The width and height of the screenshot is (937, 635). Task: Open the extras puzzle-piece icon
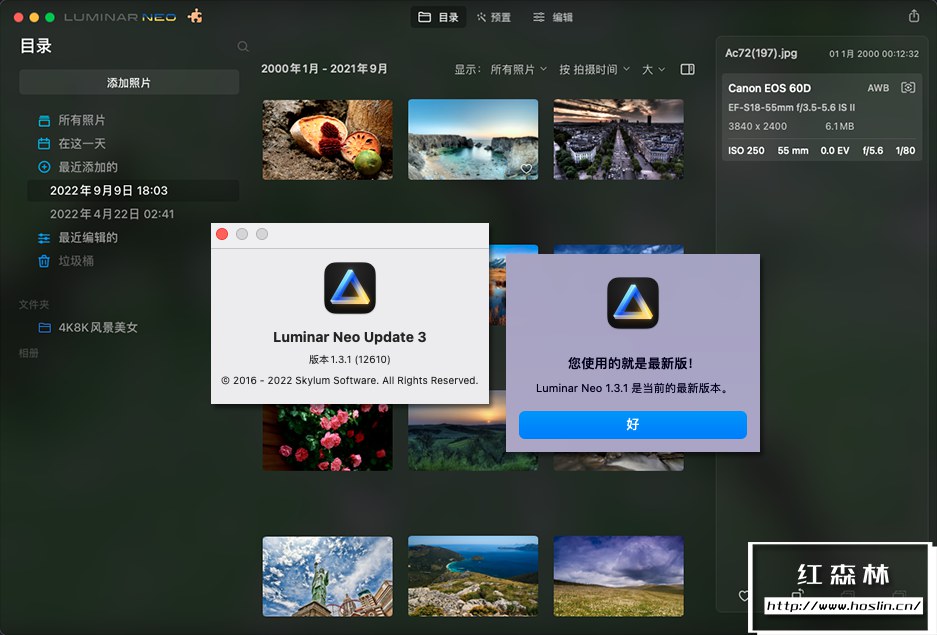pyautogui.click(x=195, y=16)
